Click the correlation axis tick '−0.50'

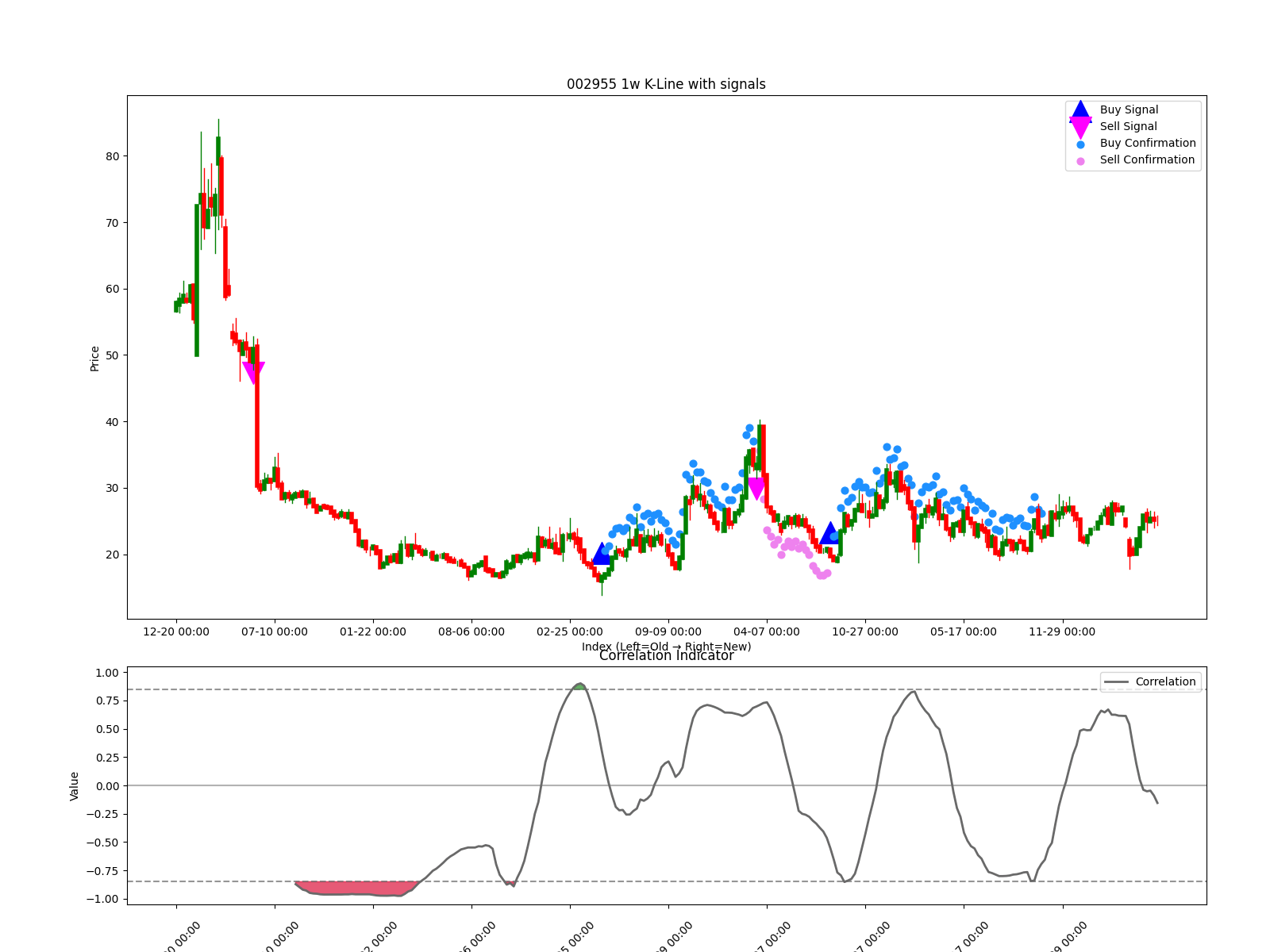pyautogui.click(x=102, y=843)
